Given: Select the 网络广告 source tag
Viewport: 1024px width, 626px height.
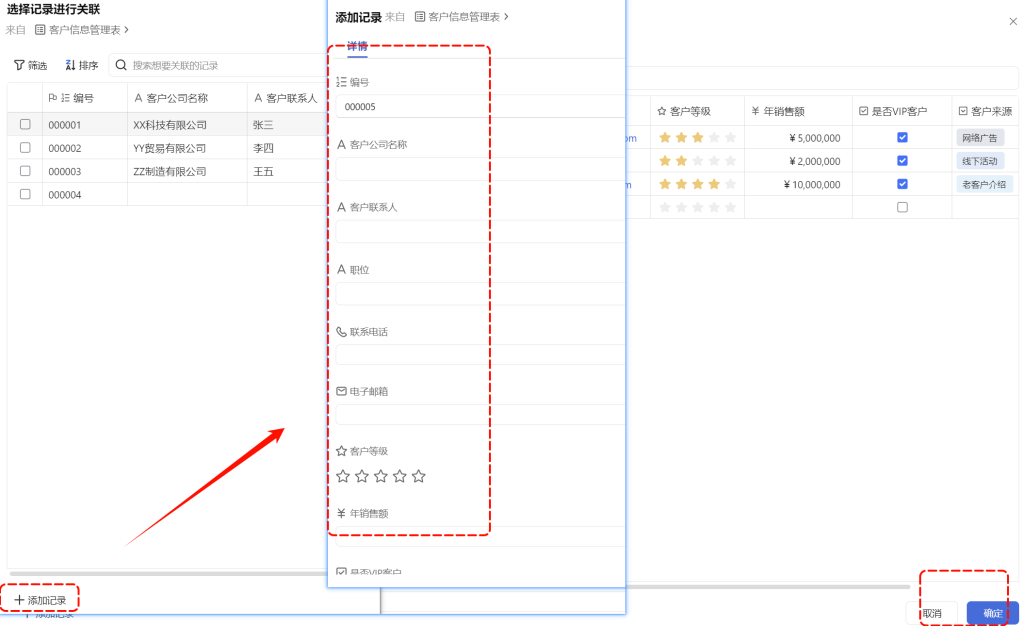Looking at the screenshot, I should [980, 138].
